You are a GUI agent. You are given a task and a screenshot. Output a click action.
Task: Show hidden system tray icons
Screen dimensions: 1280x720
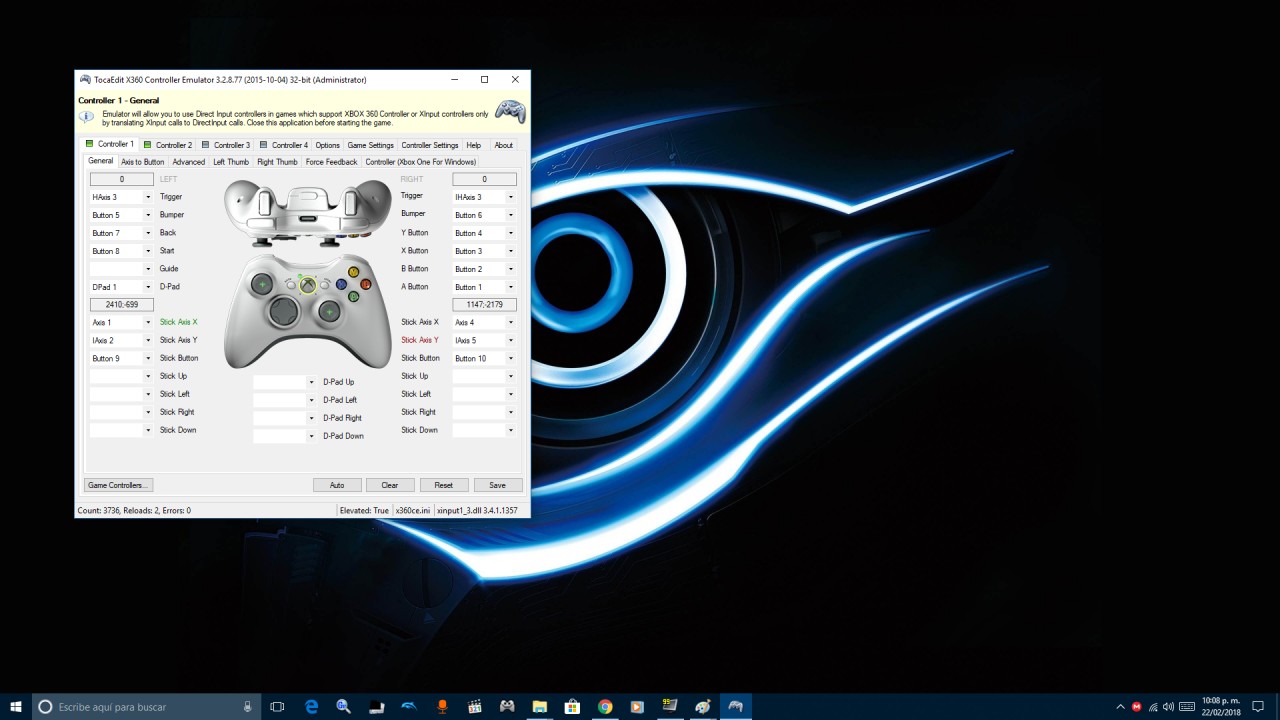(1120, 707)
